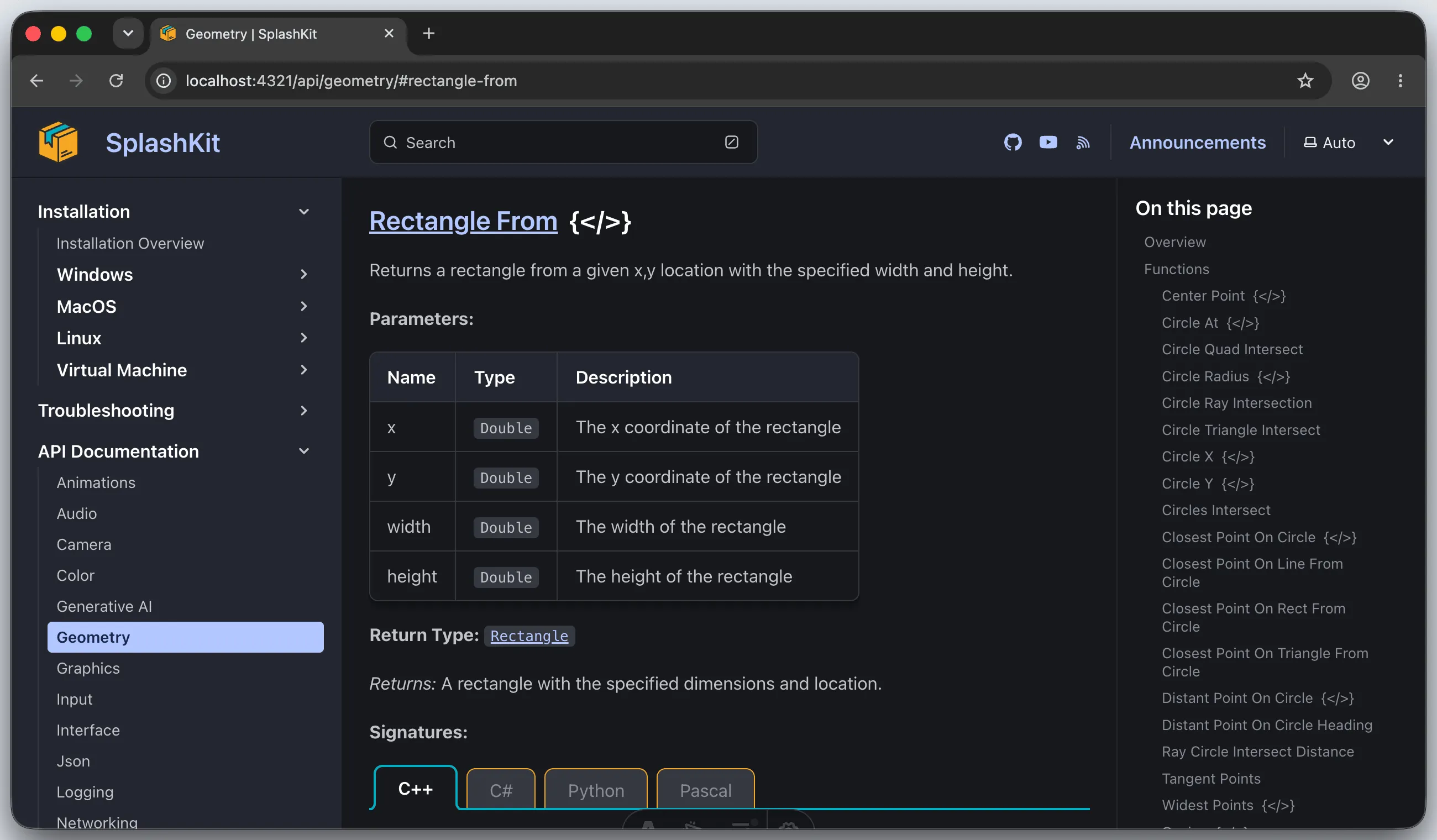
Task: Open Animations in the sidebar
Action: pyautogui.click(x=96, y=483)
